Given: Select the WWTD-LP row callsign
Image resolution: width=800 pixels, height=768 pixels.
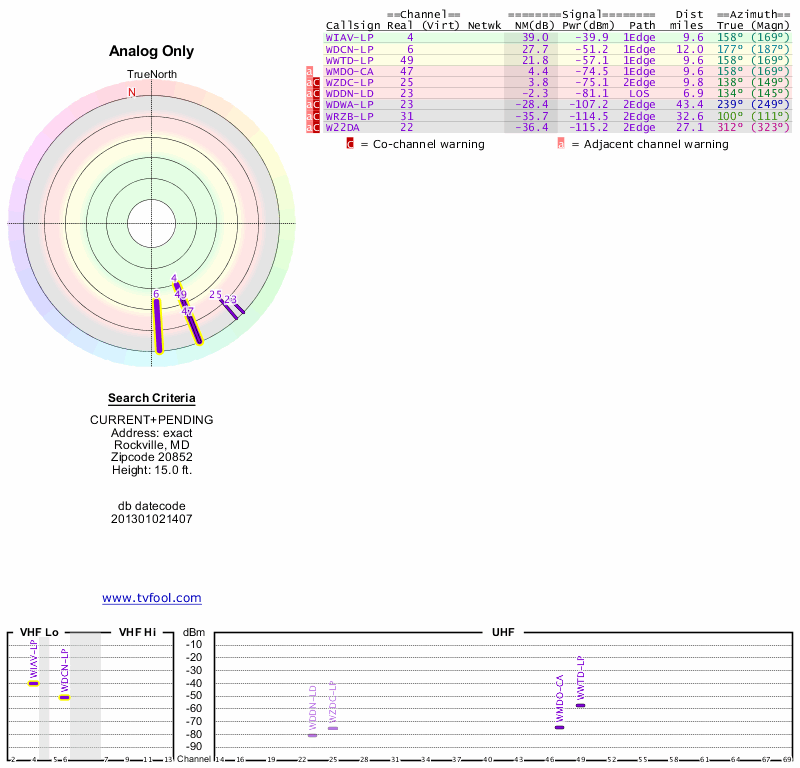Looking at the screenshot, I should 349,60.
